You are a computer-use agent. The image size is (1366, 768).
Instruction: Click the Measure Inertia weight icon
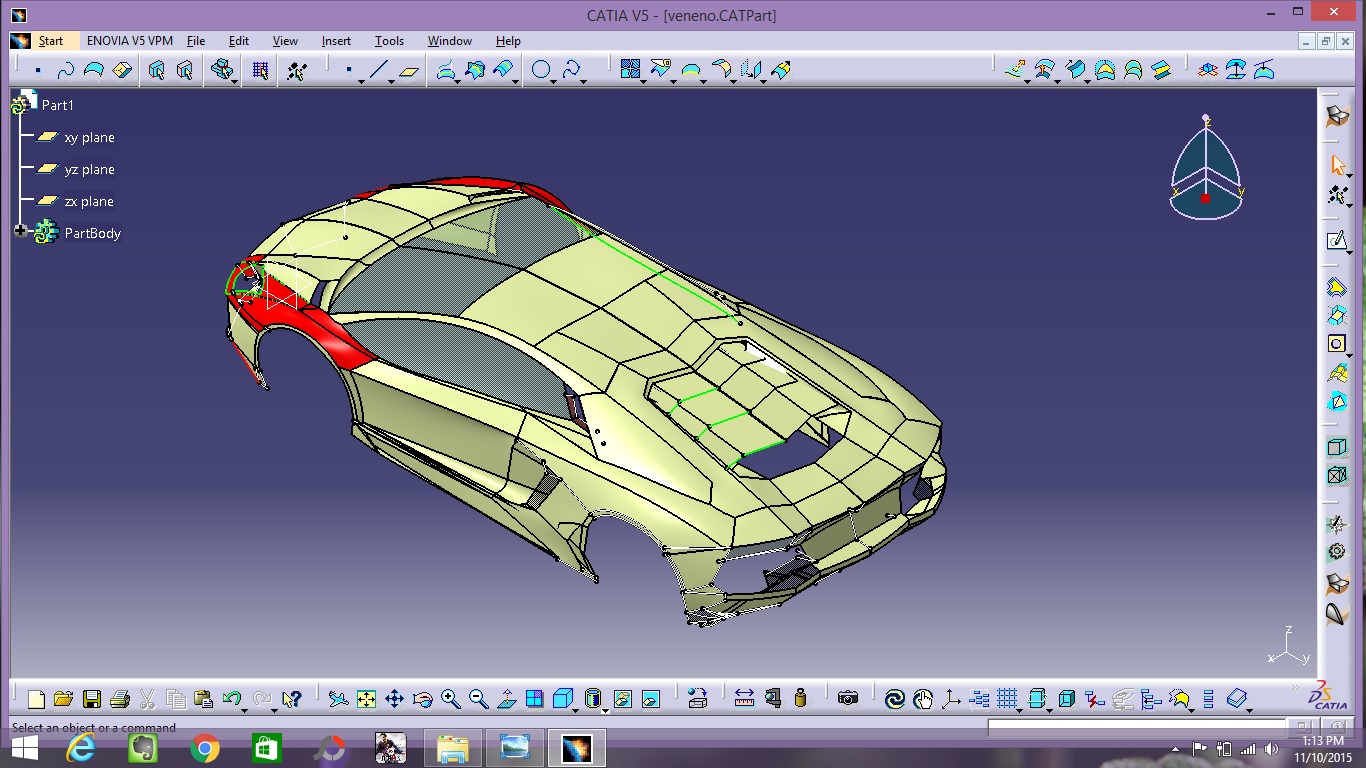tap(800, 699)
